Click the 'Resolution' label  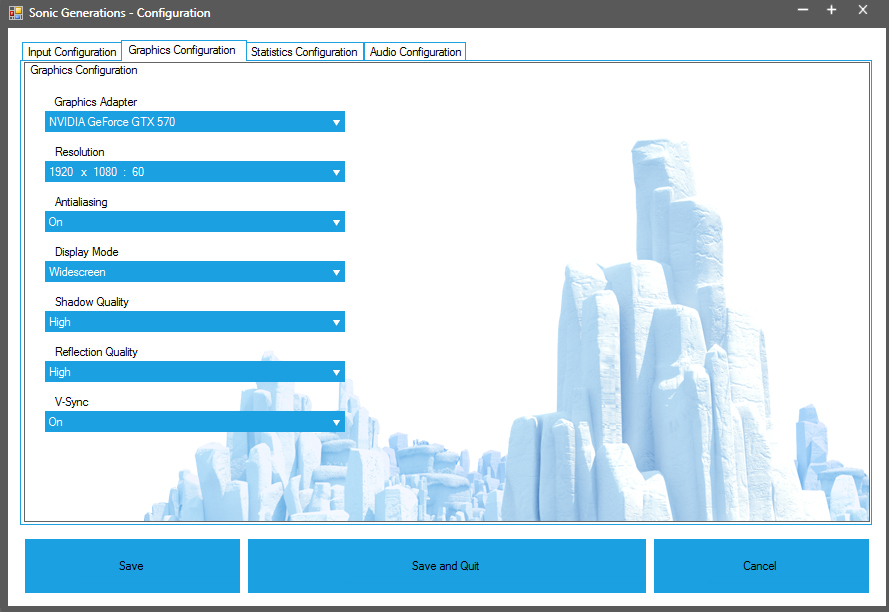(x=80, y=152)
